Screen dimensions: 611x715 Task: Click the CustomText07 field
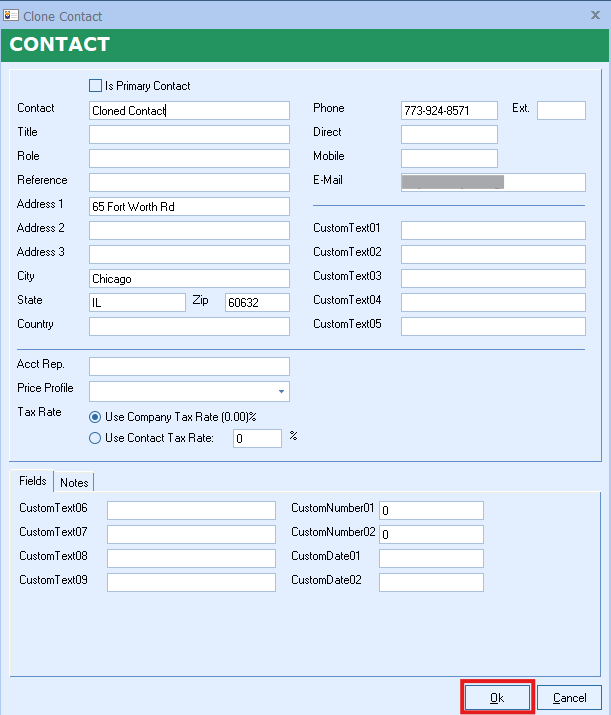[x=192, y=534]
